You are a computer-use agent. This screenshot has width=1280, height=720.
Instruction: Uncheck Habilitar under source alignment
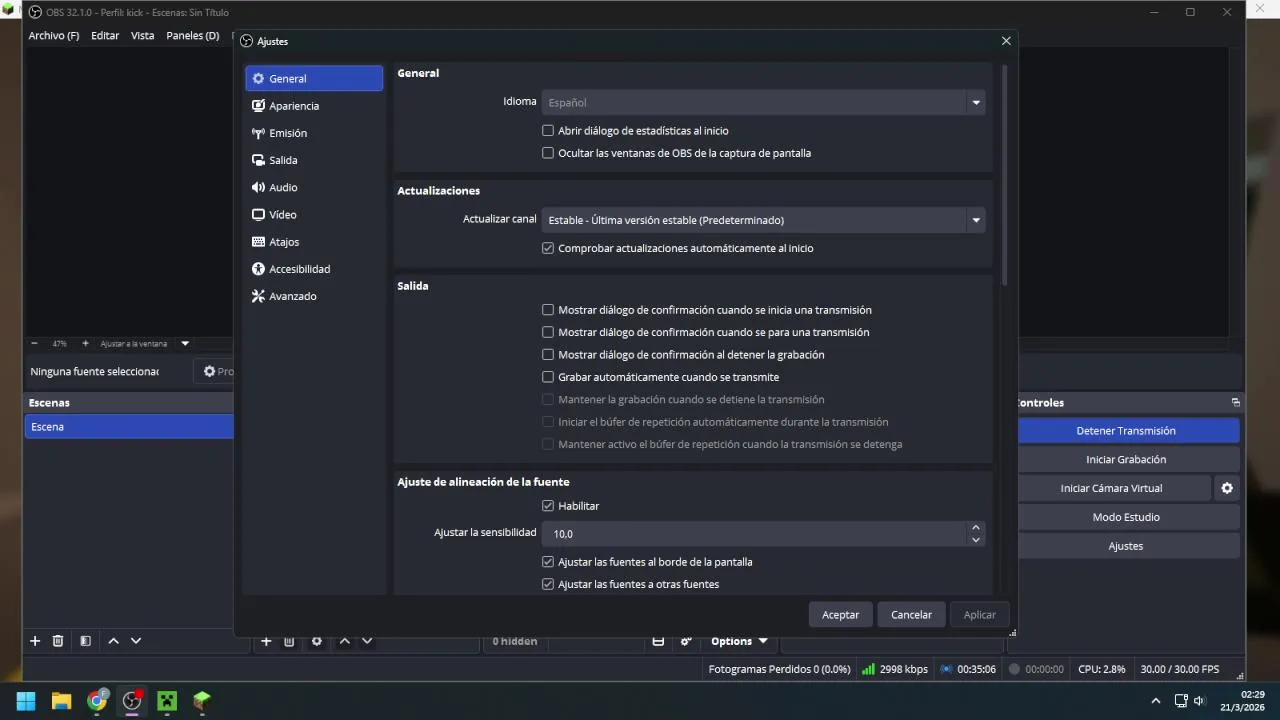[548, 506]
